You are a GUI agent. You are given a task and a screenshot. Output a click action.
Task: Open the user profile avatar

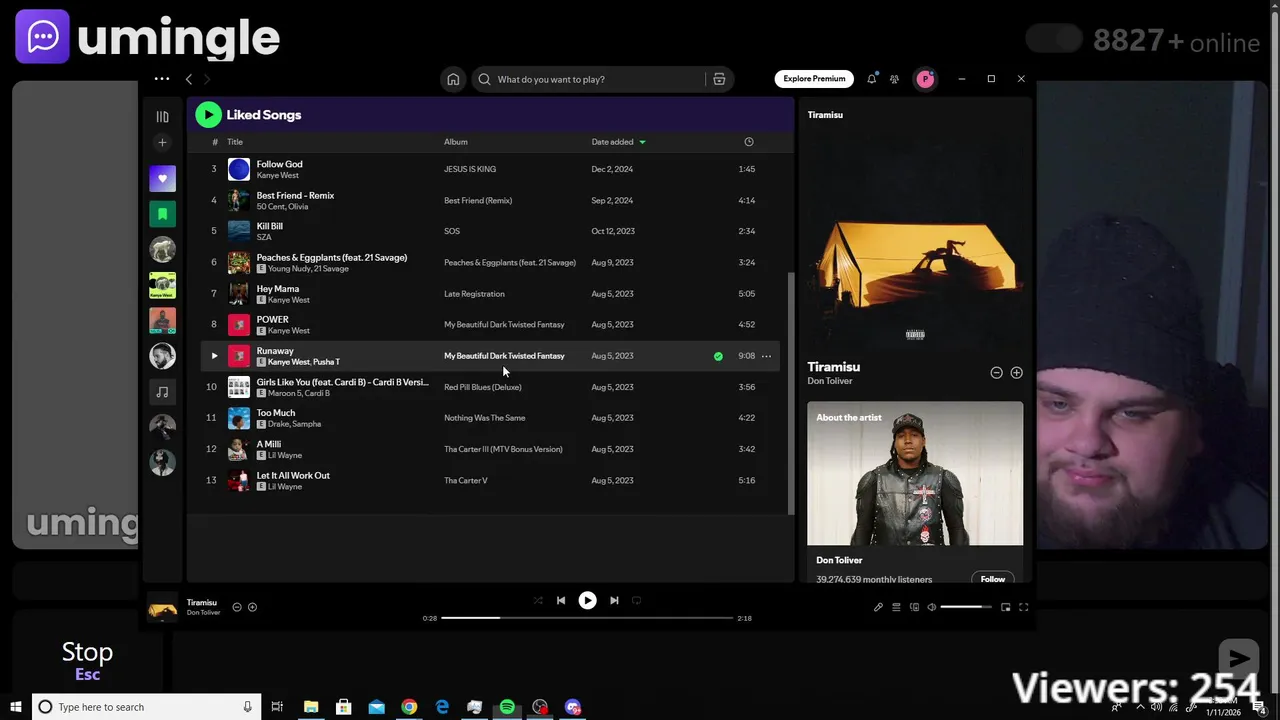[x=925, y=79]
